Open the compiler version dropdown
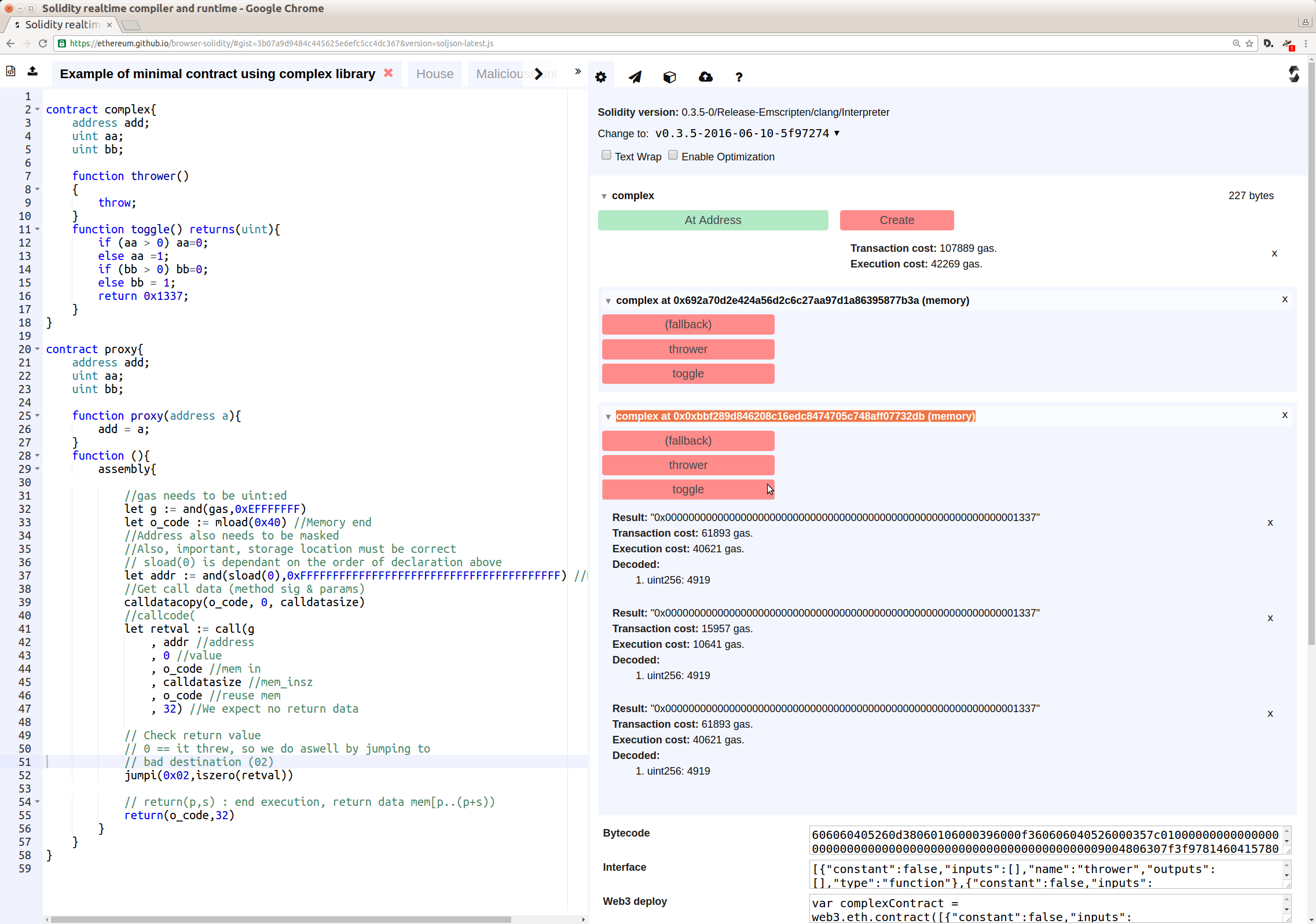The width and height of the screenshot is (1316, 924). 747,134
